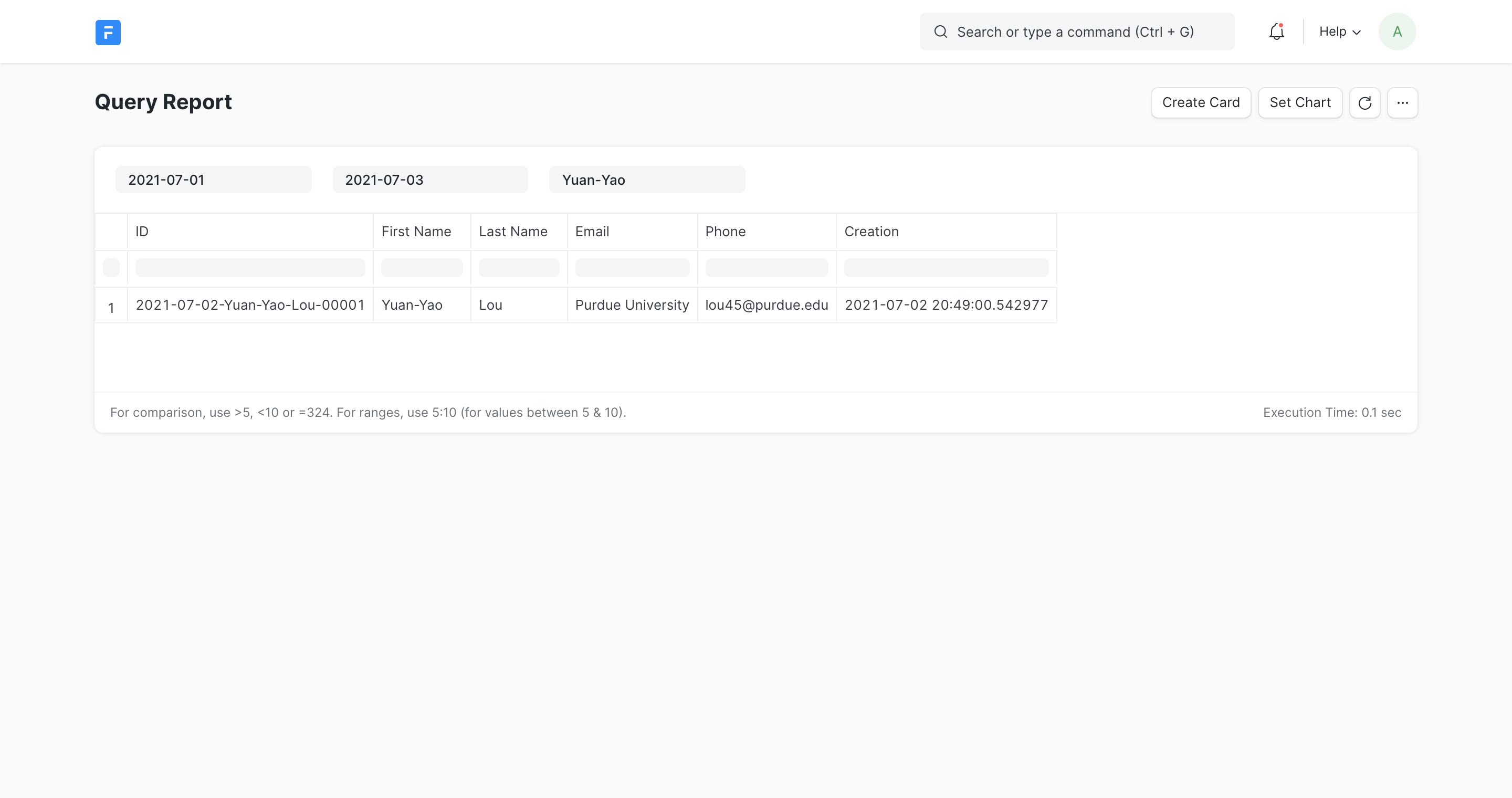Screen dimensions: 1512x798
Task: Click the Creation column header
Action: pos(946,232)
